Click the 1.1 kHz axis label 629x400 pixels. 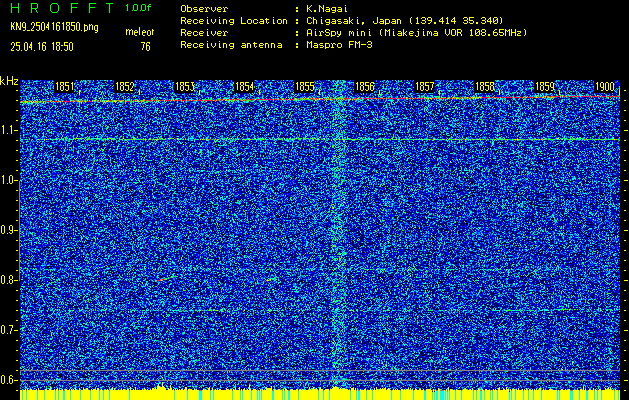8,130
